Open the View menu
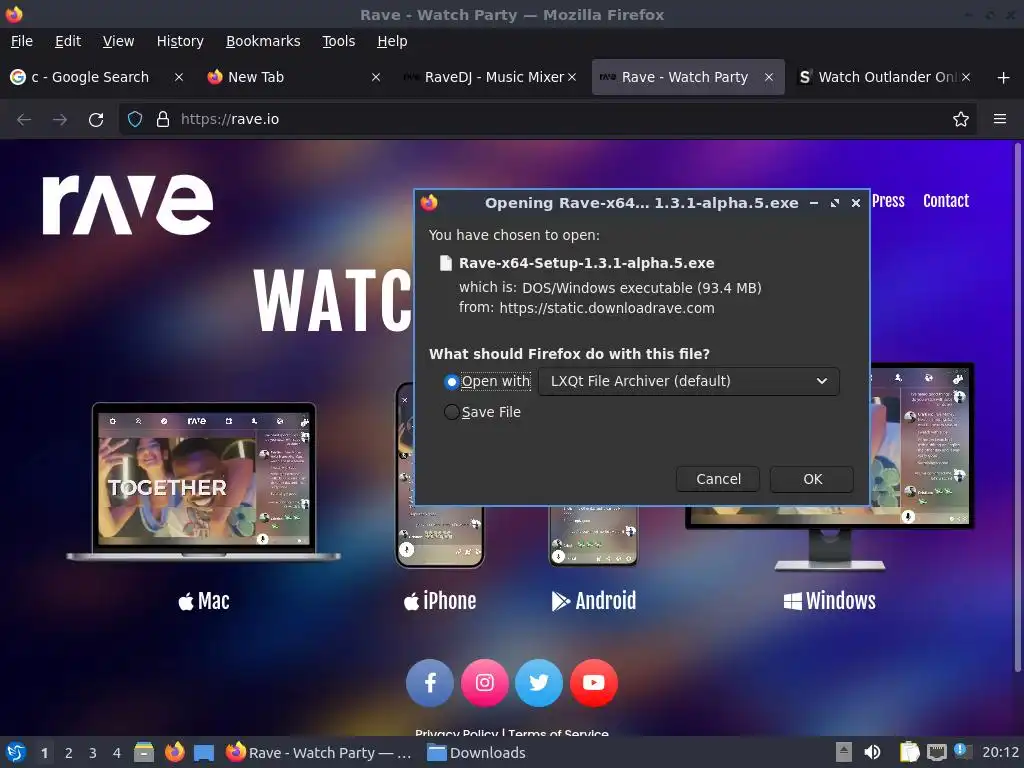Viewport: 1024px width, 768px height. coord(118,41)
